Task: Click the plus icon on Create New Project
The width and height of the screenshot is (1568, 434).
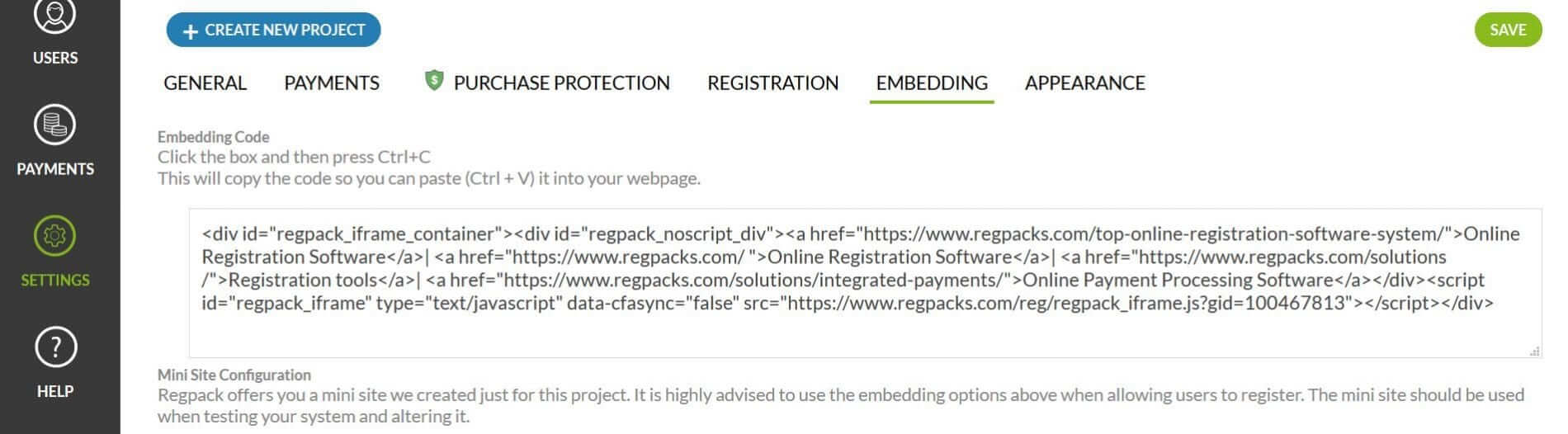Action: (x=191, y=31)
